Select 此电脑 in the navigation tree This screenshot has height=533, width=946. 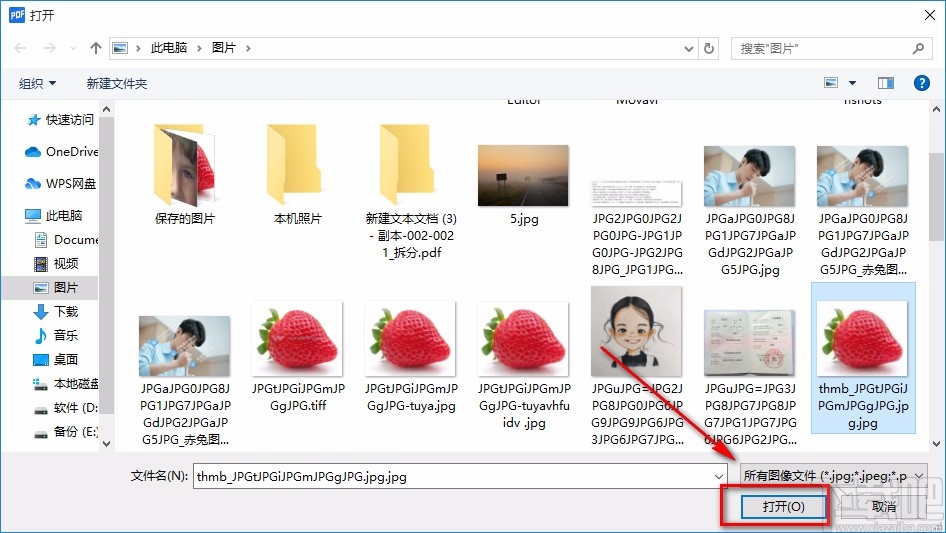54,215
